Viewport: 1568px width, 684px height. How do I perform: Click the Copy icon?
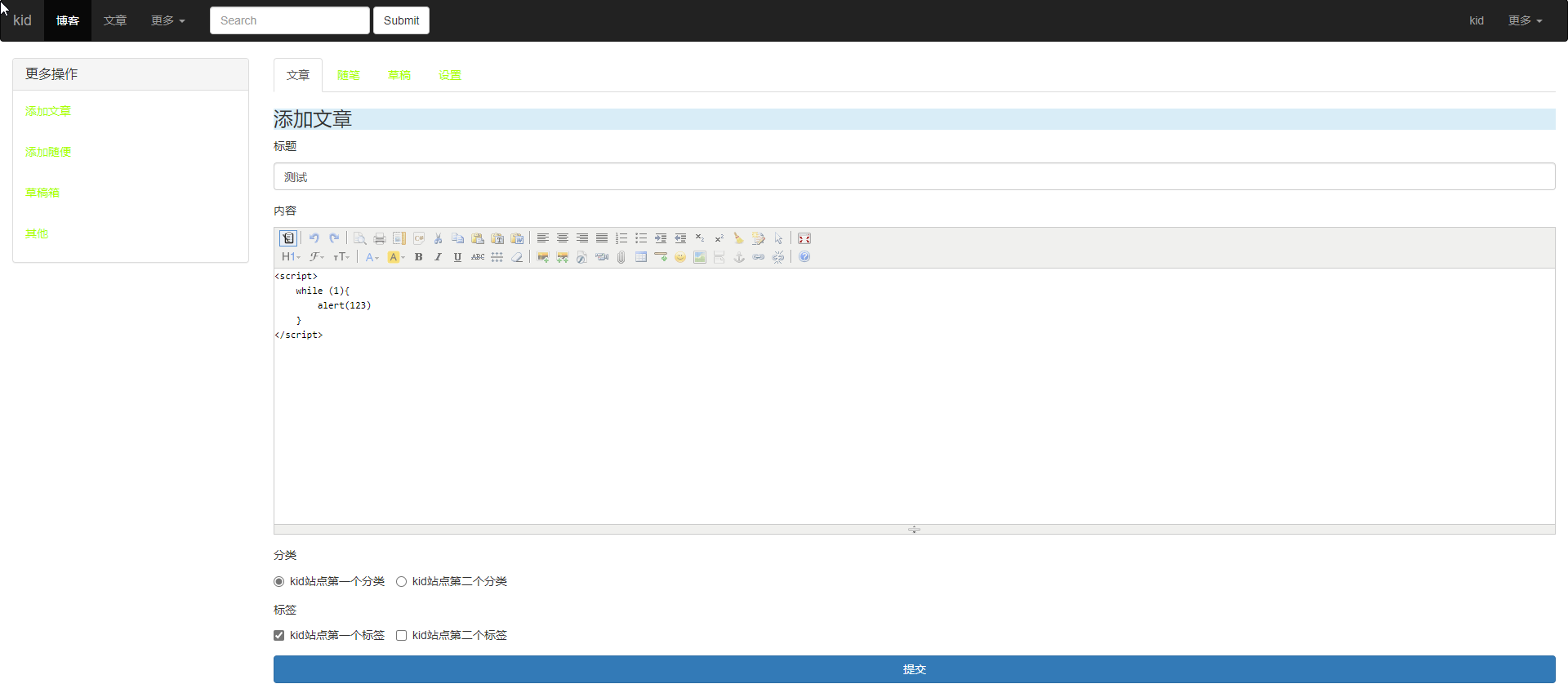pyautogui.click(x=458, y=238)
